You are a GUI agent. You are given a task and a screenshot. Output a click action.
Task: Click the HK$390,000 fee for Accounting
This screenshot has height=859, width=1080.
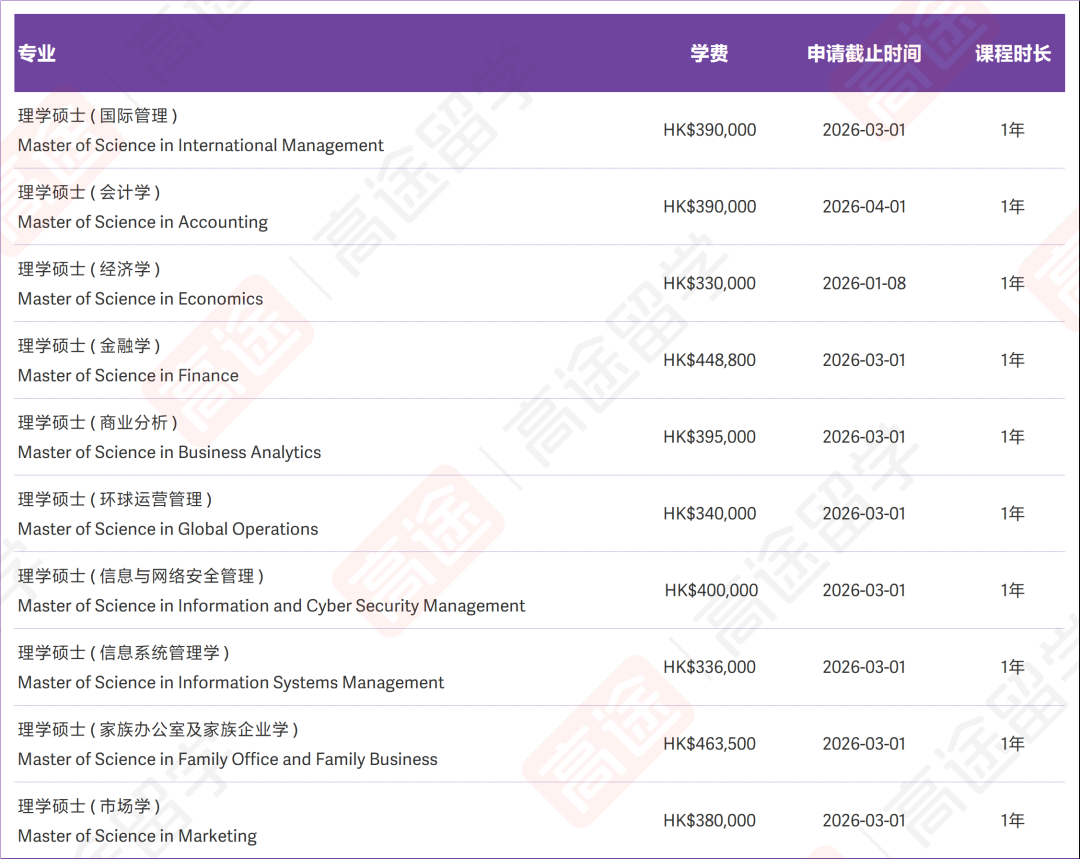pos(709,207)
